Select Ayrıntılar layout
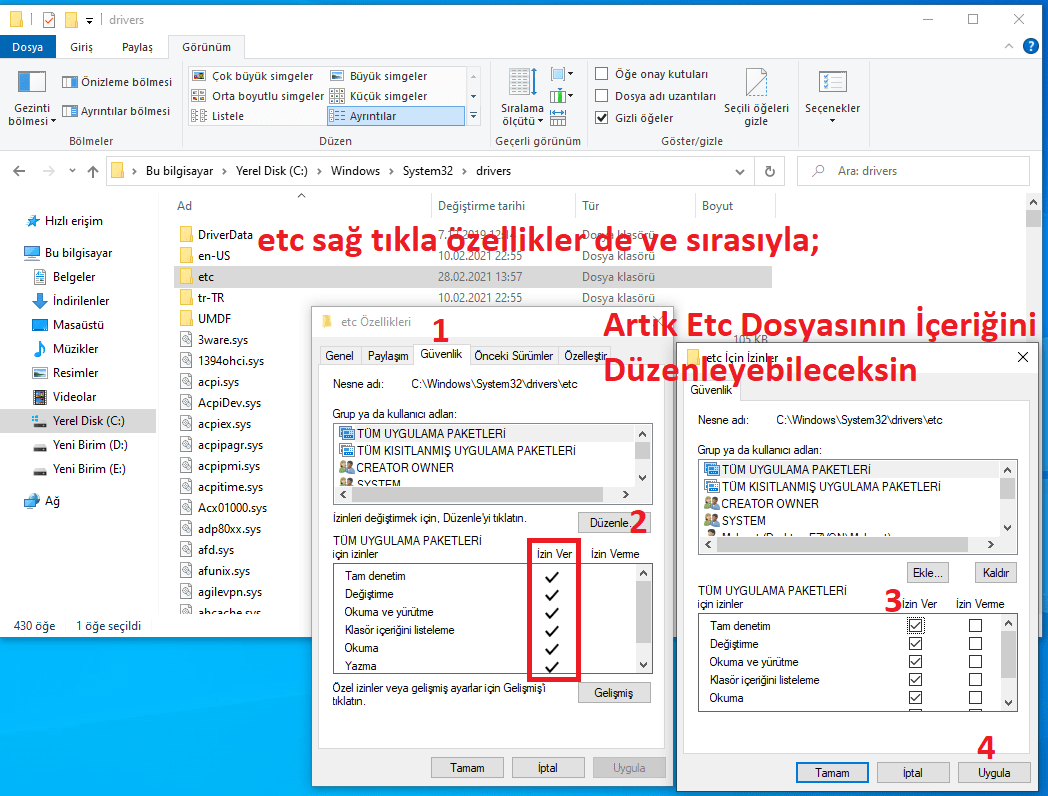This screenshot has height=796, width=1048. (x=396, y=116)
